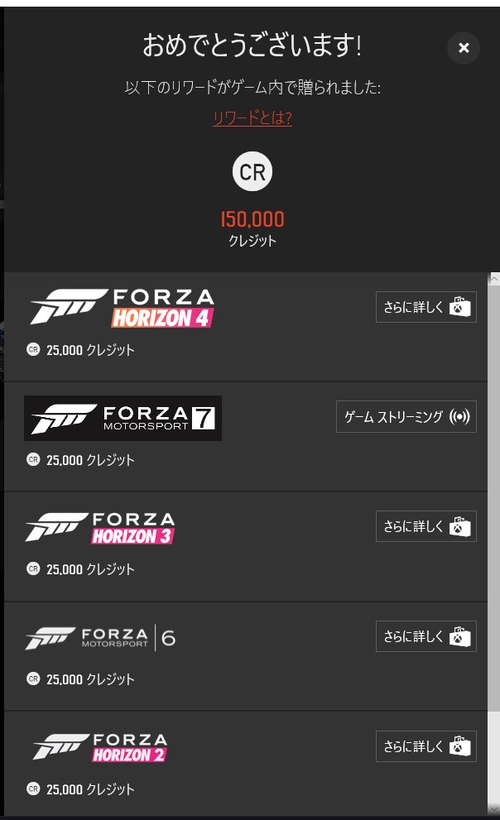Click the Forza Motorsport 7 logo

[x=123, y=418]
